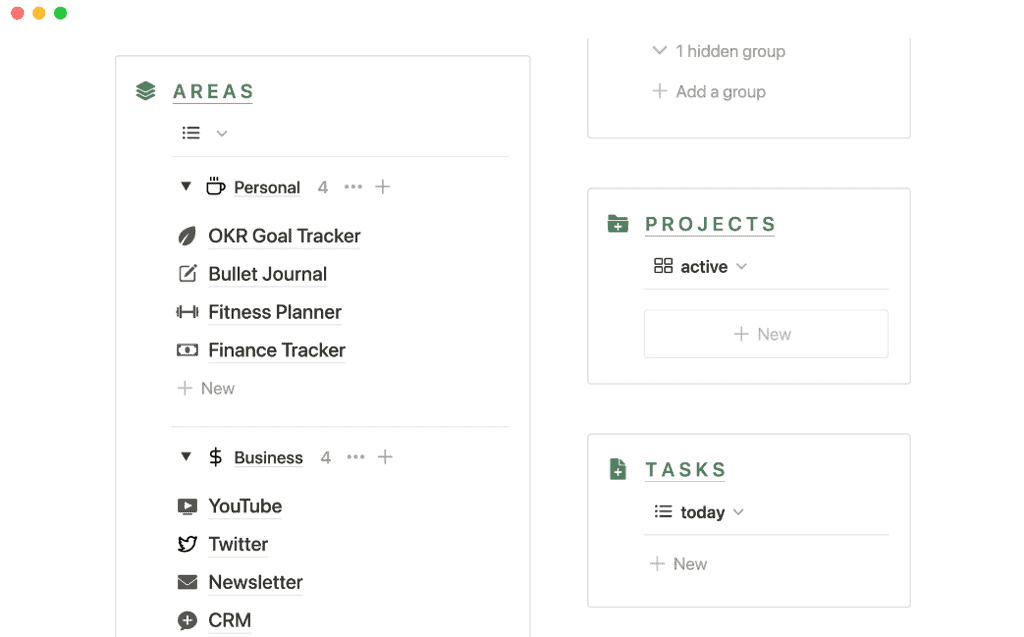The width and height of the screenshot is (1024, 637).
Task: Collapse the Personal group triangle
Action: pos(185,187)
